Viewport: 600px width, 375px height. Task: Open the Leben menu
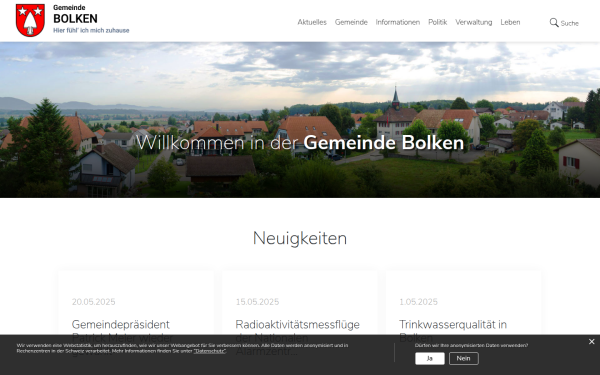tap(510, 22)
